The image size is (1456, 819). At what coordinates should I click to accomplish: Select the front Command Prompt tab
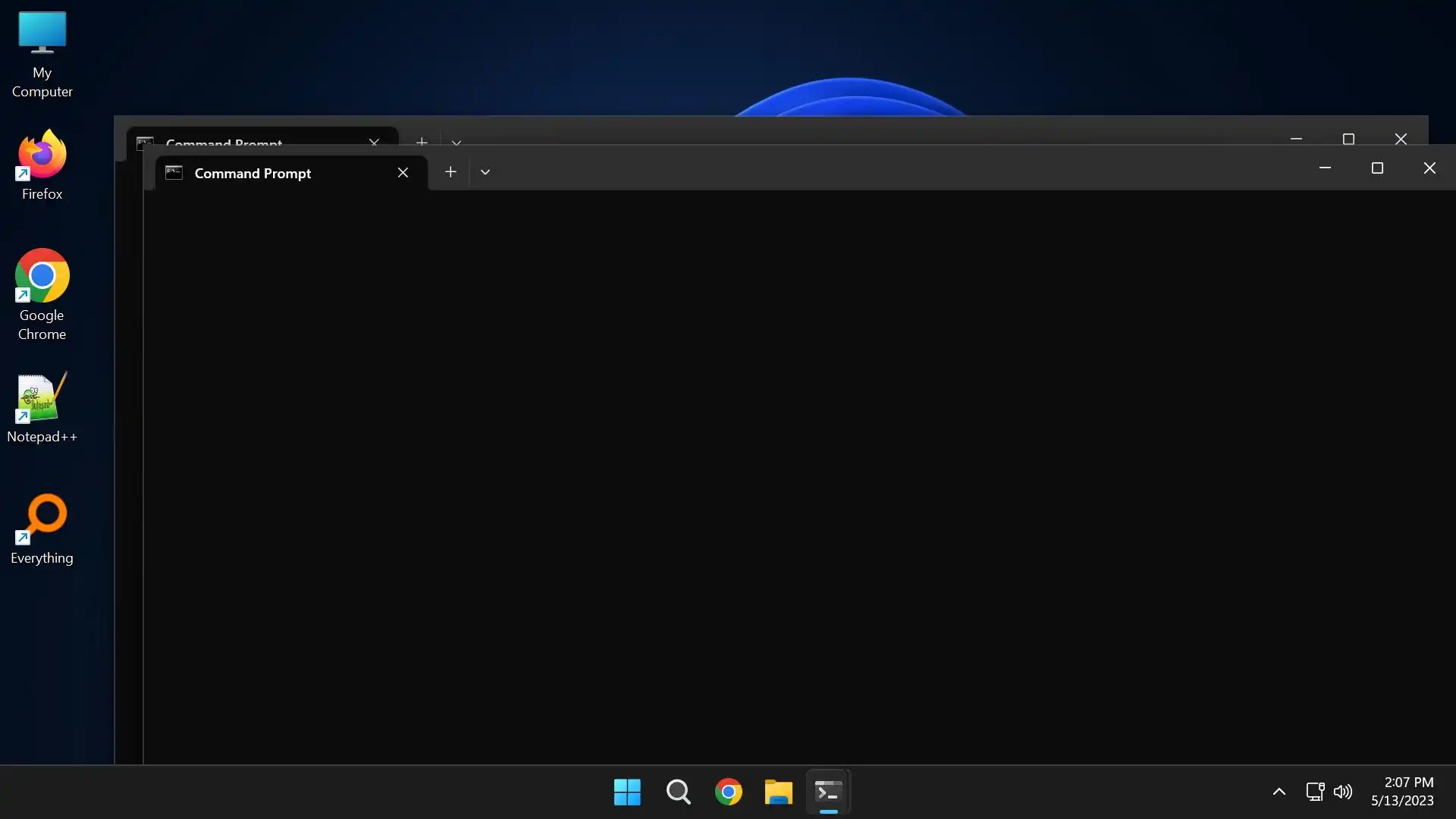273,173
